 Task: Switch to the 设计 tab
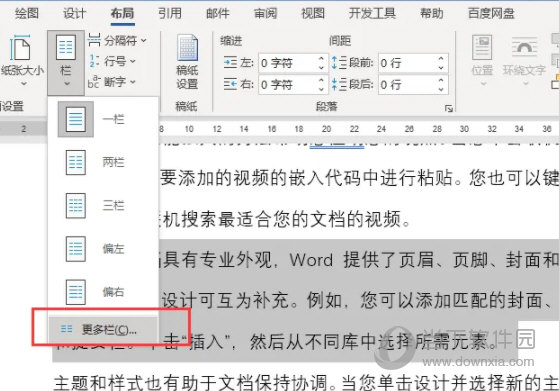75,14
